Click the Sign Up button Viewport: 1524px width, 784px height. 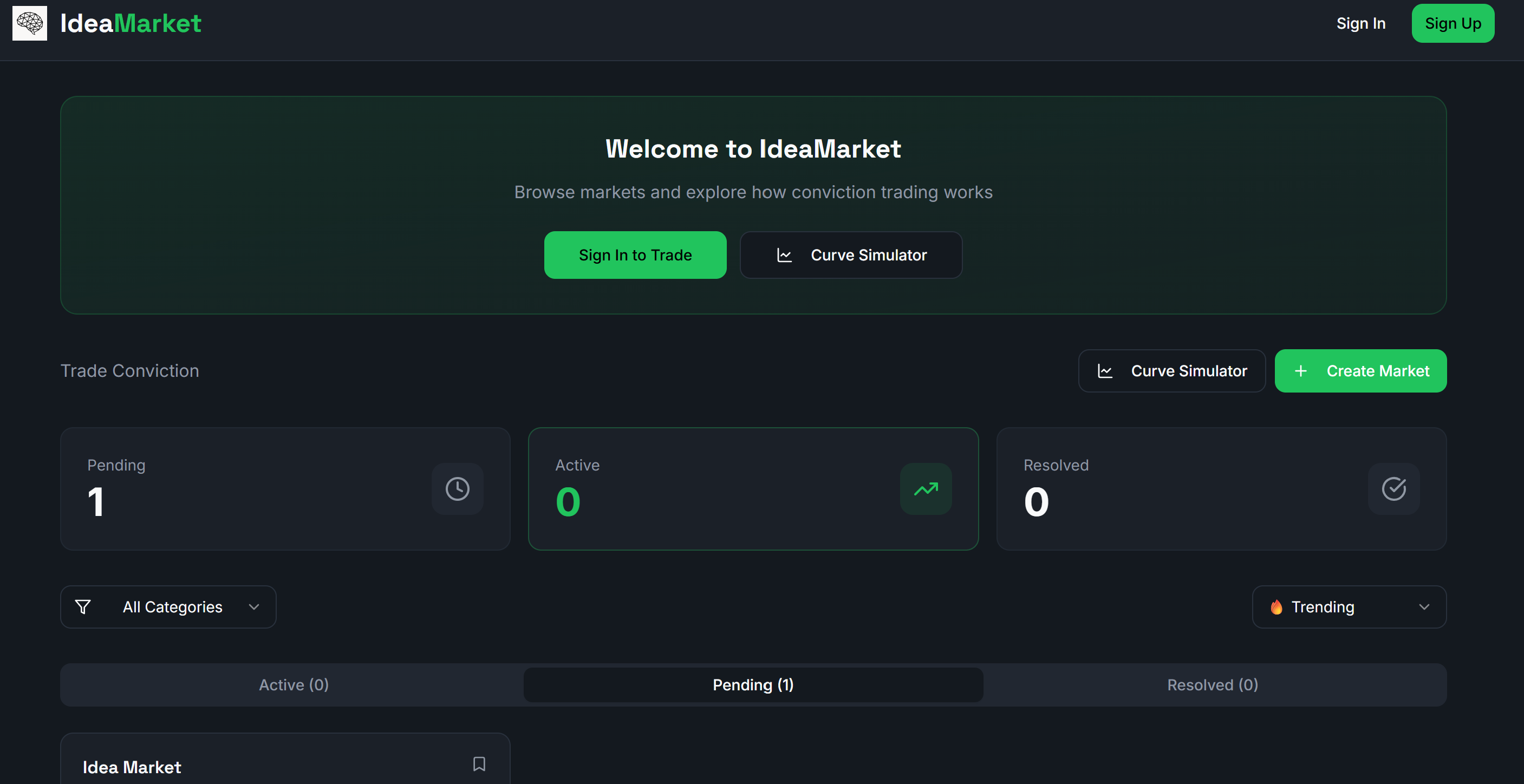point(1453,23)
